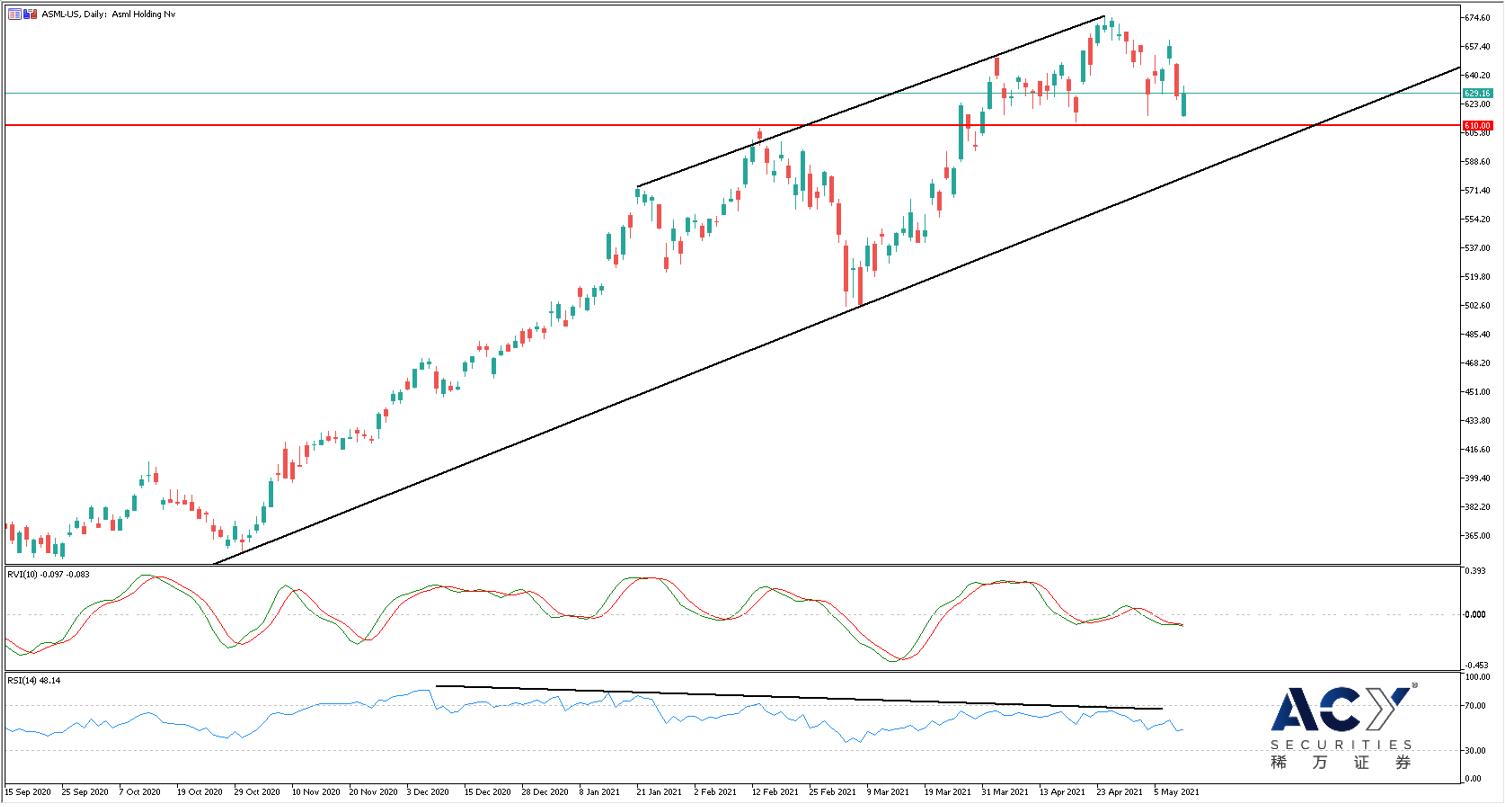
Task: Click the 30.00 RSI scale value
Action: pyautogui.click(x=1474, y=750)
